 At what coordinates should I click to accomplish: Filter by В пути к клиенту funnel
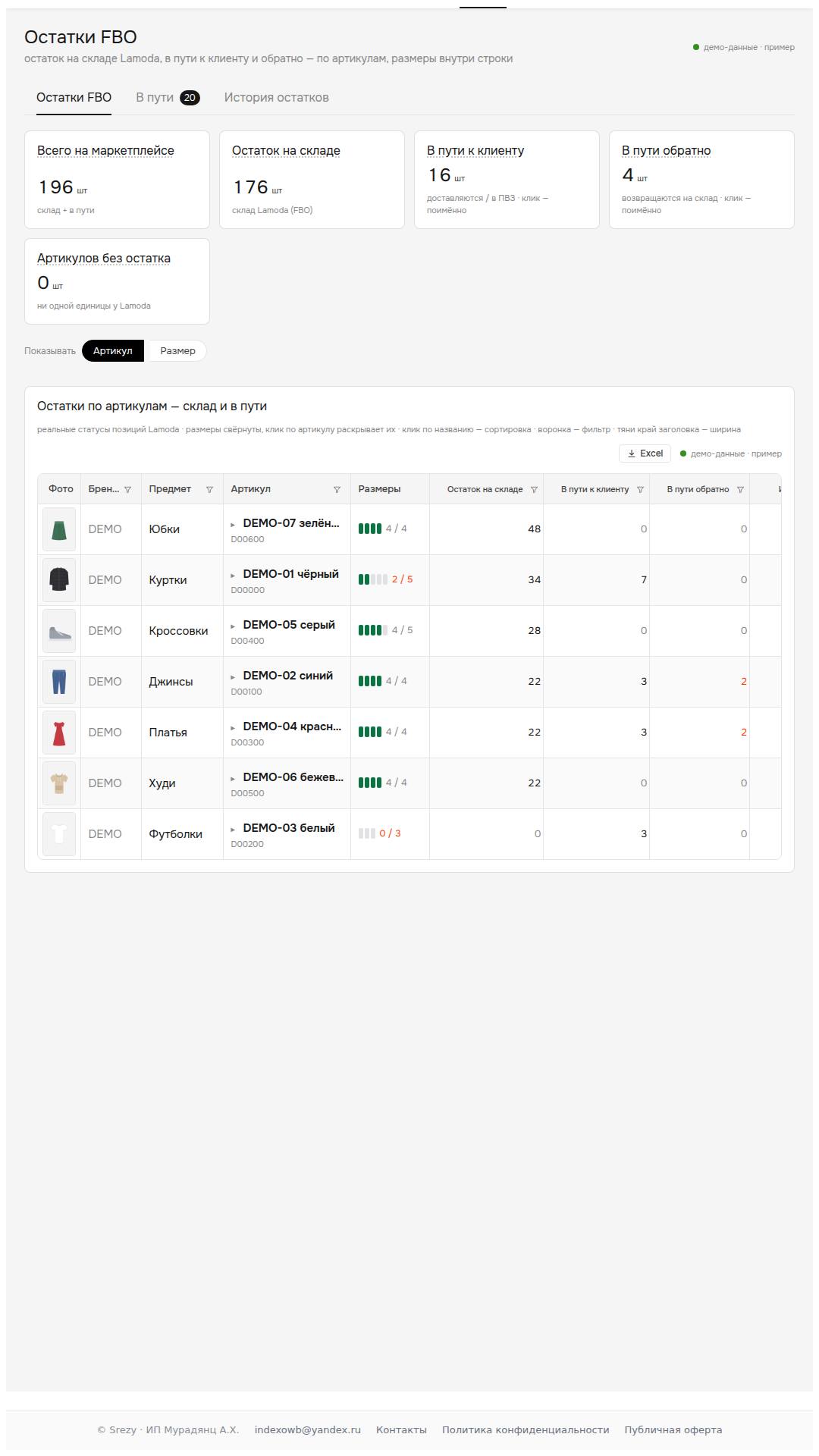pyautogui.click(x=640, y=490)
